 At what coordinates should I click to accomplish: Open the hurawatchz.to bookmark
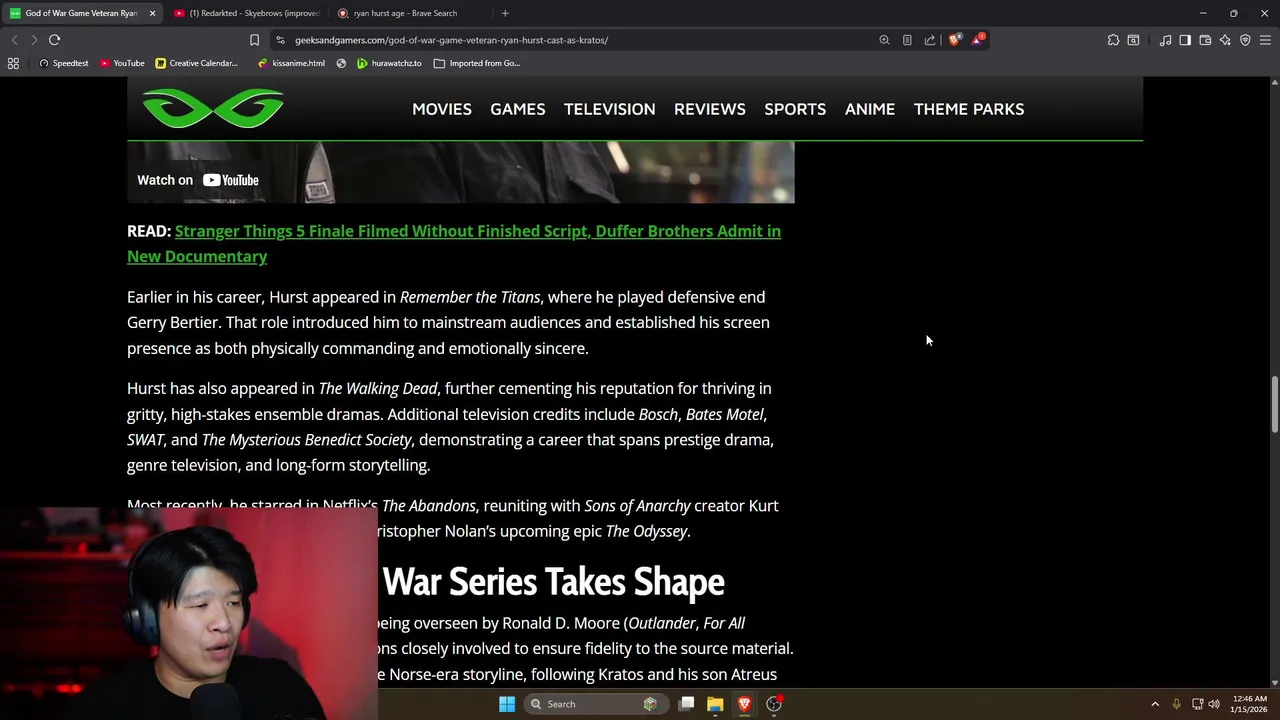click(x=389, y=63)
